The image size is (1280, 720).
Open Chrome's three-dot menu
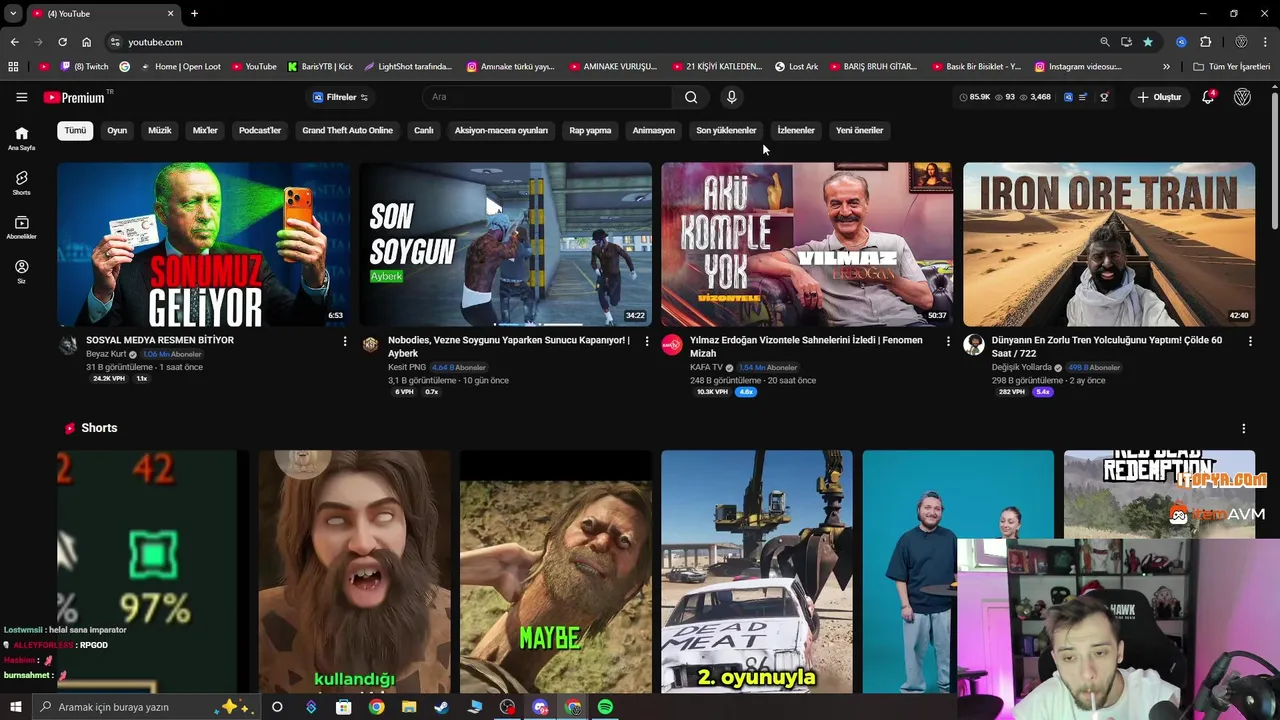coord(1266,42)
